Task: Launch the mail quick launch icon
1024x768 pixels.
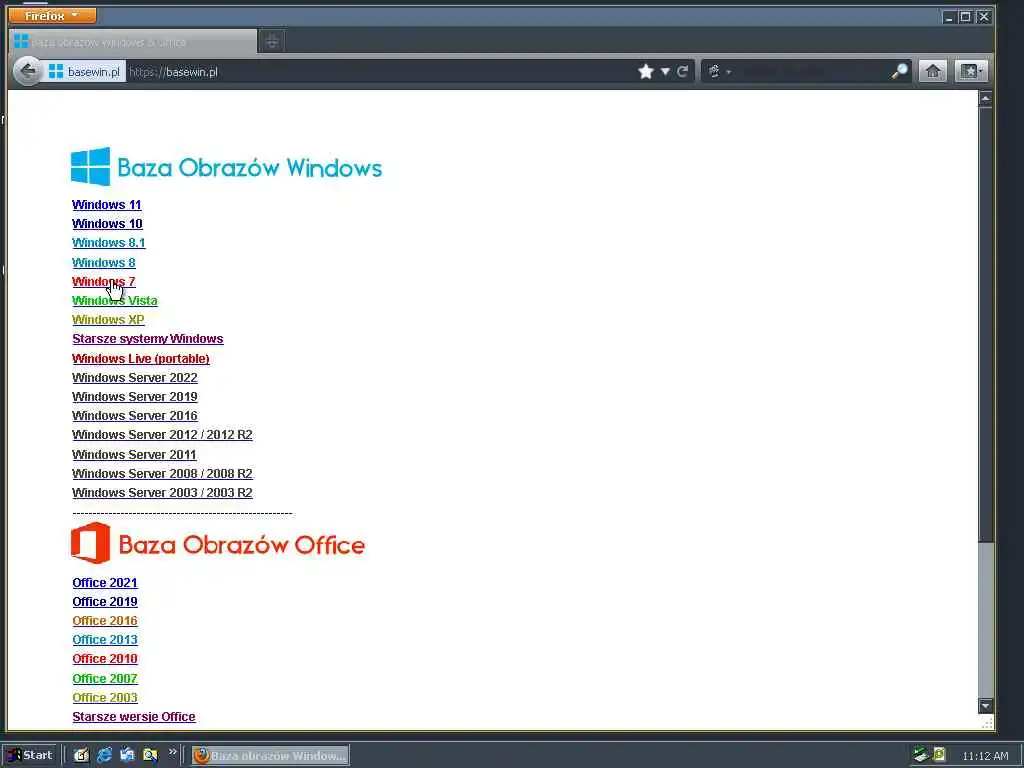Action: tap(127, 755)
